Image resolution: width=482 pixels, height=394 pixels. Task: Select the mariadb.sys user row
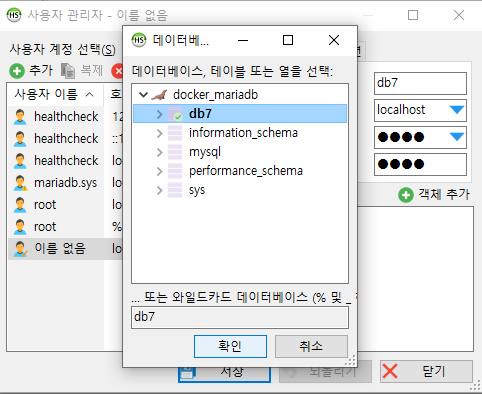click(66, 183)
